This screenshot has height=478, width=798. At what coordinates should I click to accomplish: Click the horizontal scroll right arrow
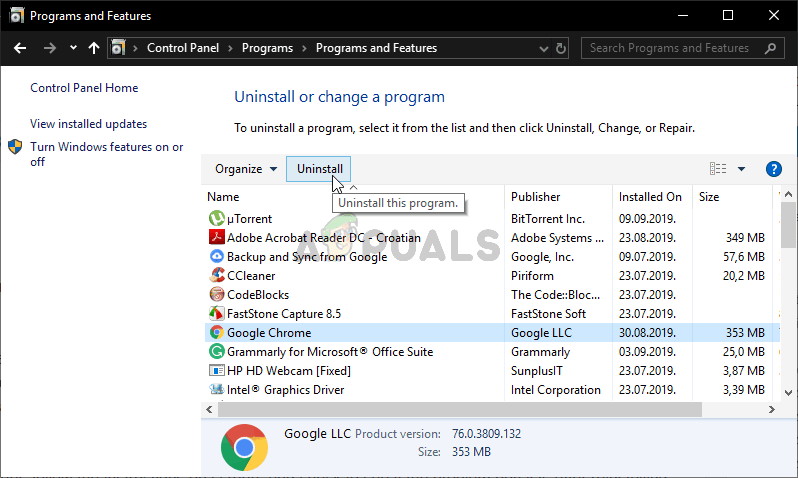[772, 409]
